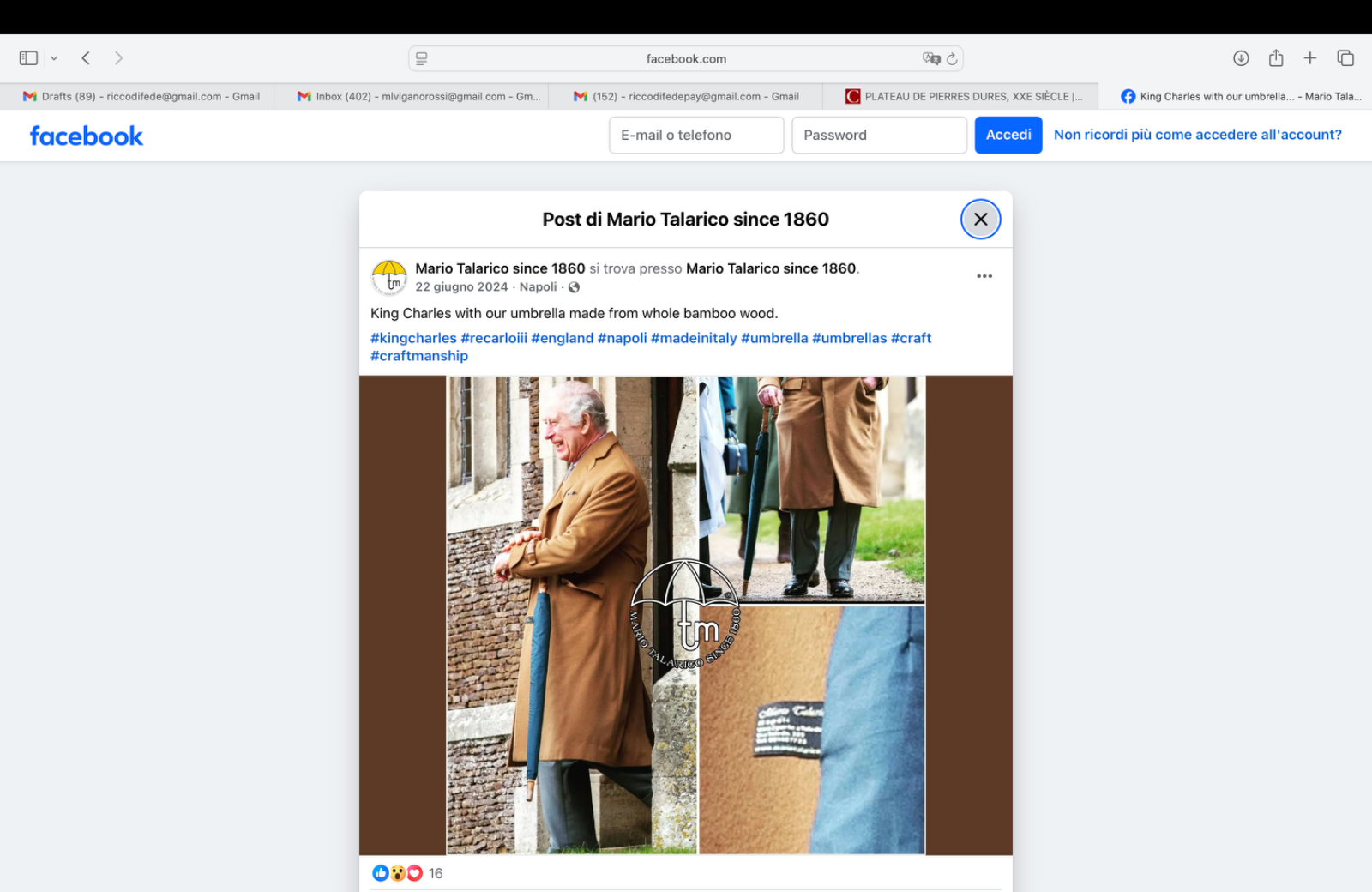Show downloads with the download icon
The height and width of the screenshot is (892, 1372).
1241,58
